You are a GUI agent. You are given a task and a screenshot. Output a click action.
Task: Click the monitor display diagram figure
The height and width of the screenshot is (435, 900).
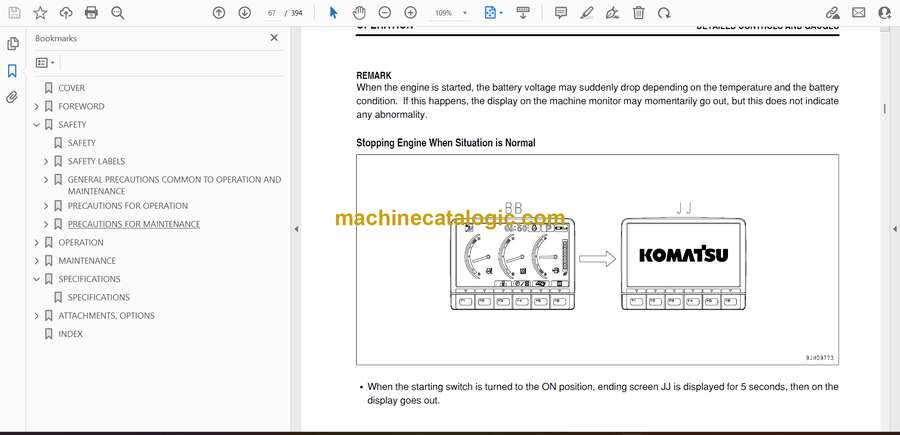pyautogui.click(x=597, y=259)
